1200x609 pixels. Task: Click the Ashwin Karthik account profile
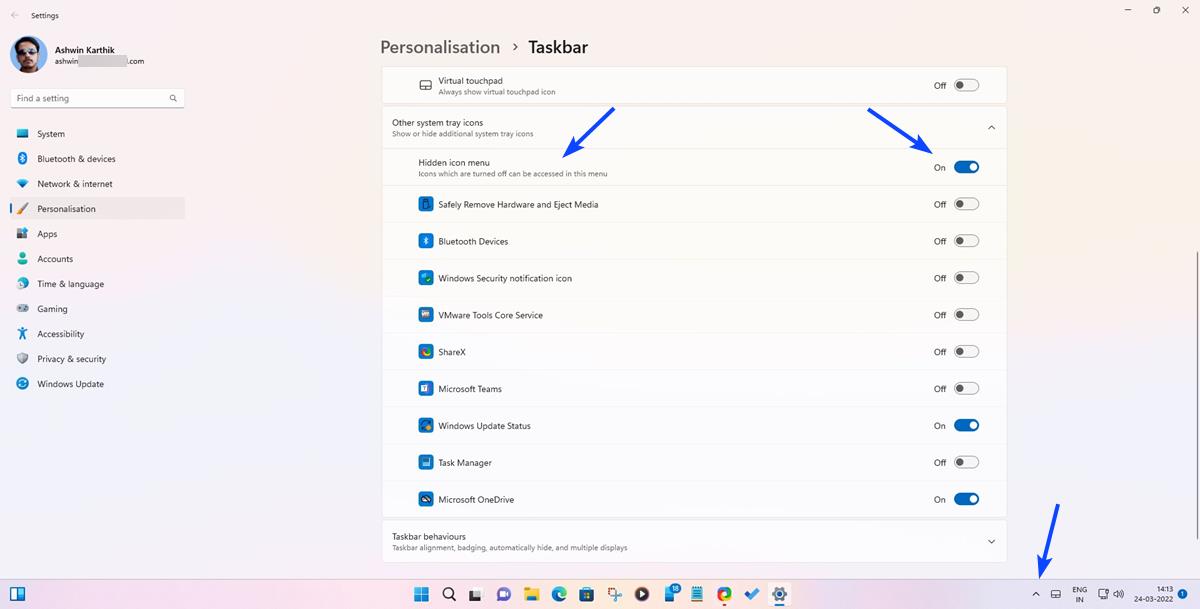85,54
